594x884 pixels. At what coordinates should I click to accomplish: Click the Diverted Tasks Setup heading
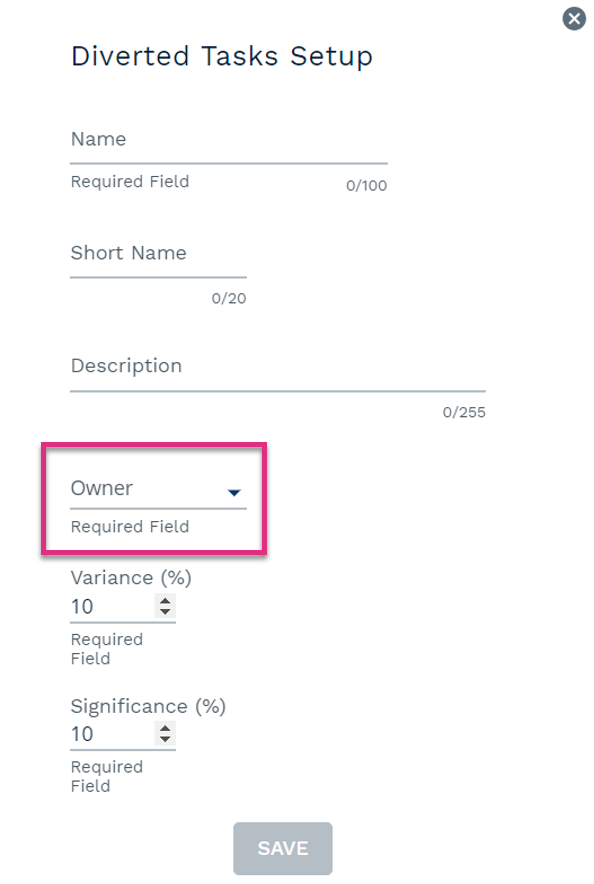pyautogui.click(x=221, y=56)
